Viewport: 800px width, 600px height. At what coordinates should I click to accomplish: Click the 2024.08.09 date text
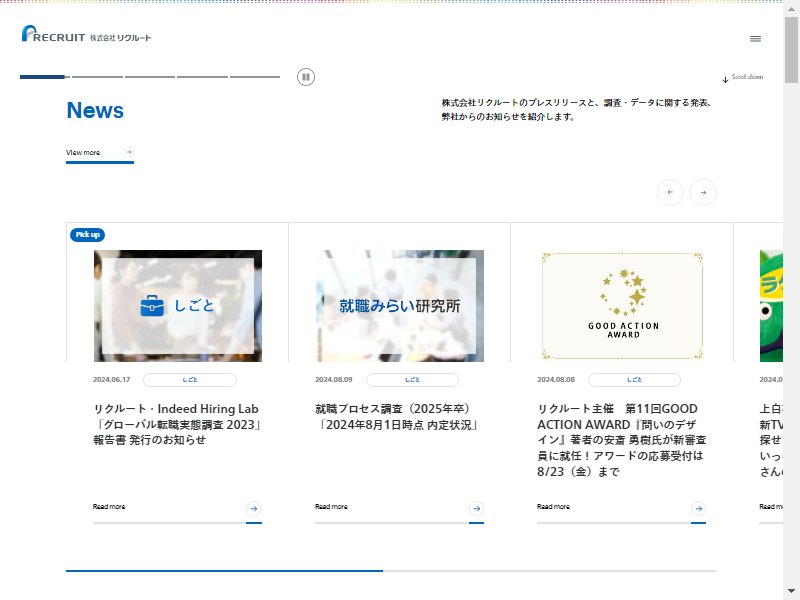click(333, 380)
